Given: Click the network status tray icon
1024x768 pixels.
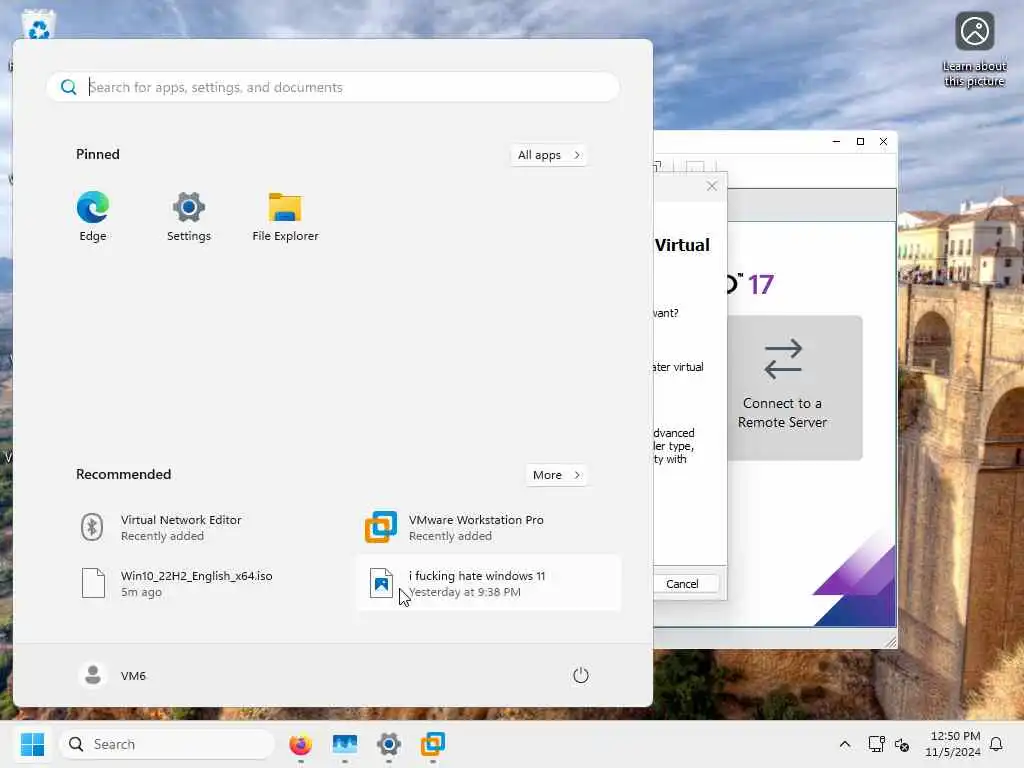Looking at the screenshot, I should tap(876, 744).
